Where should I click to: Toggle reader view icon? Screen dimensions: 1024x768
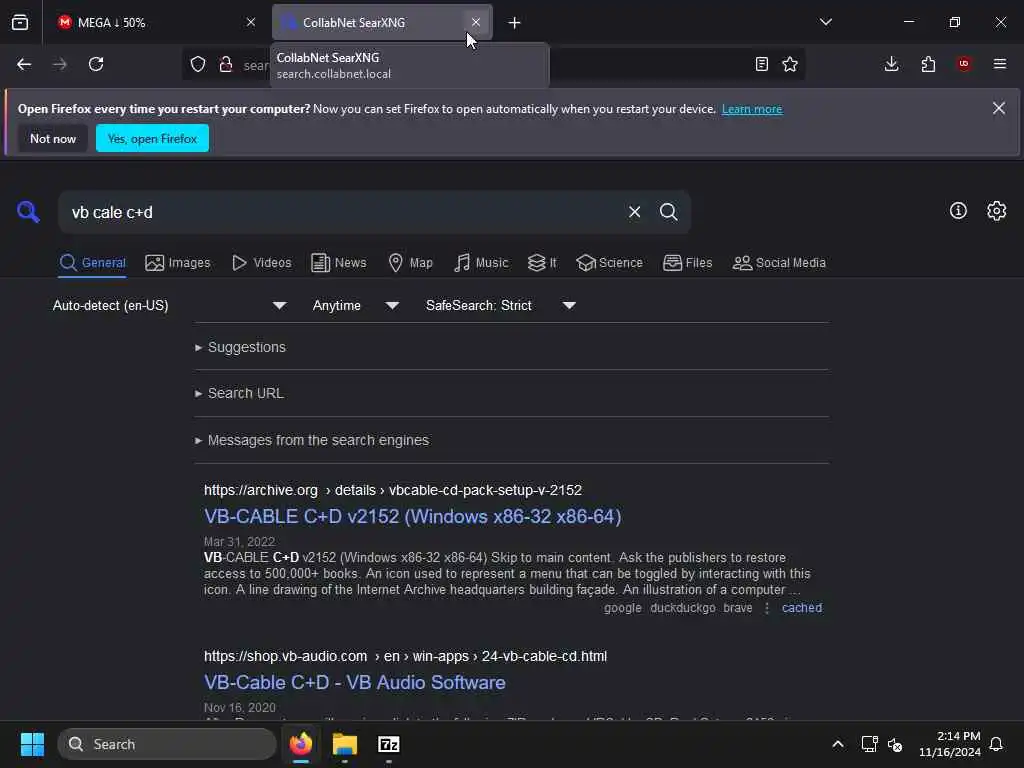[761, 64]
